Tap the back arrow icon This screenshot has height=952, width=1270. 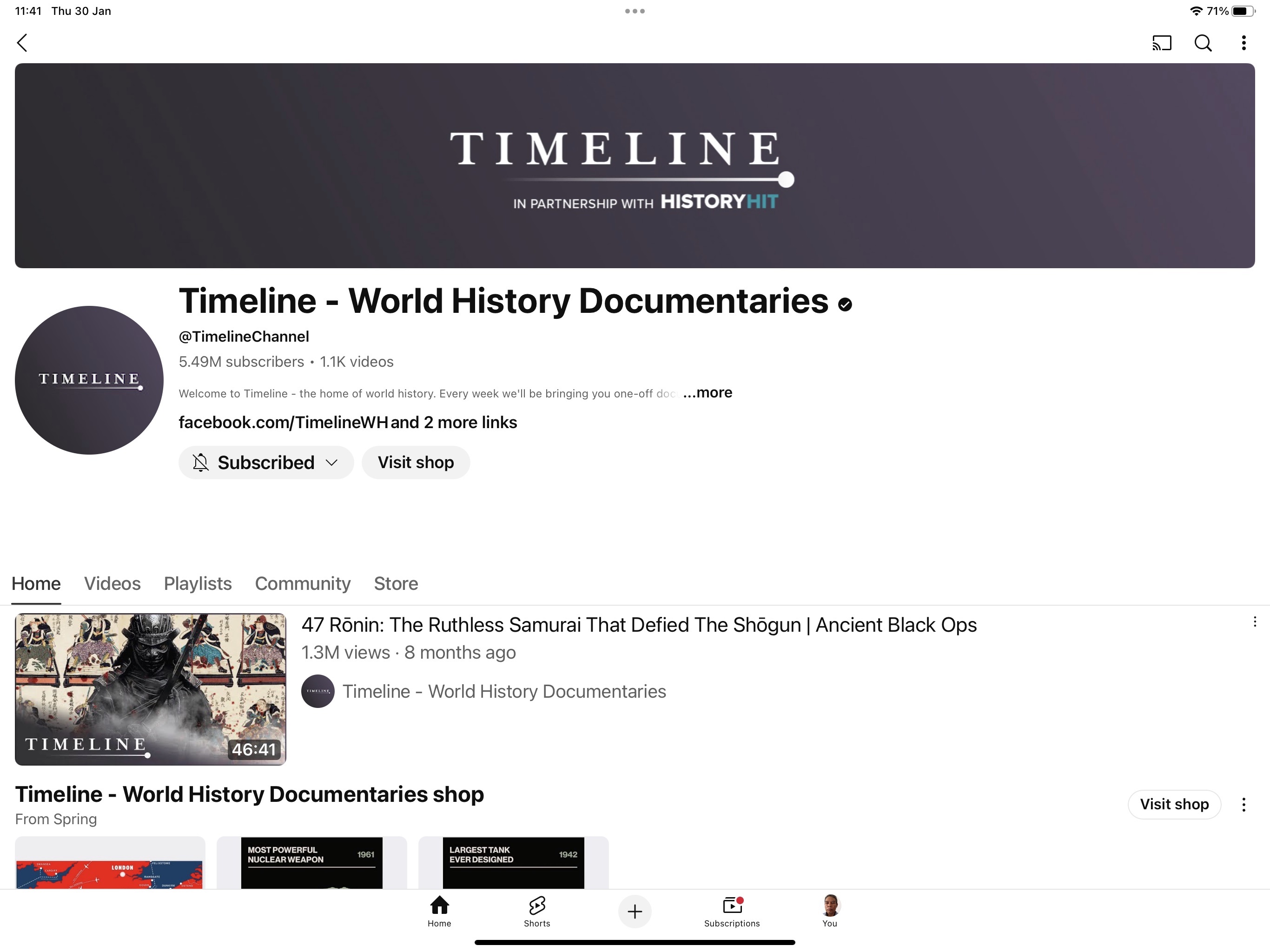(22, 43)
